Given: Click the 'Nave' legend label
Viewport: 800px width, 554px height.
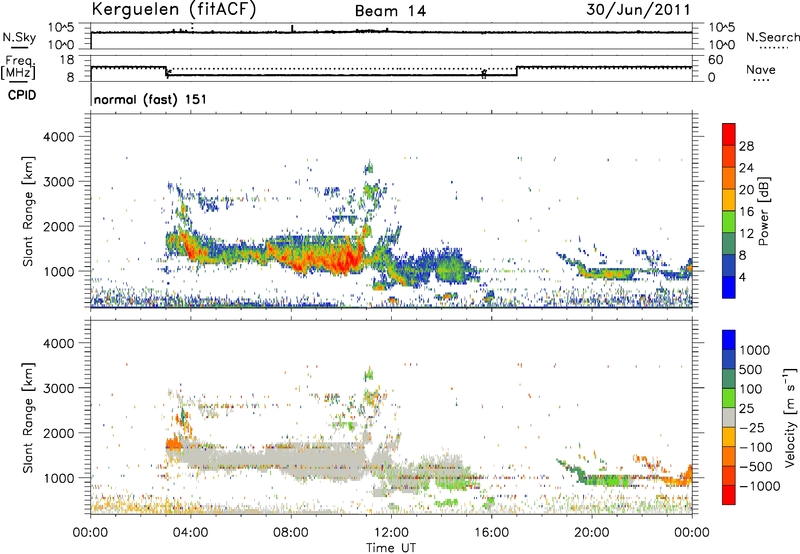Looking at the screenshot, I should tap(761, 70).
